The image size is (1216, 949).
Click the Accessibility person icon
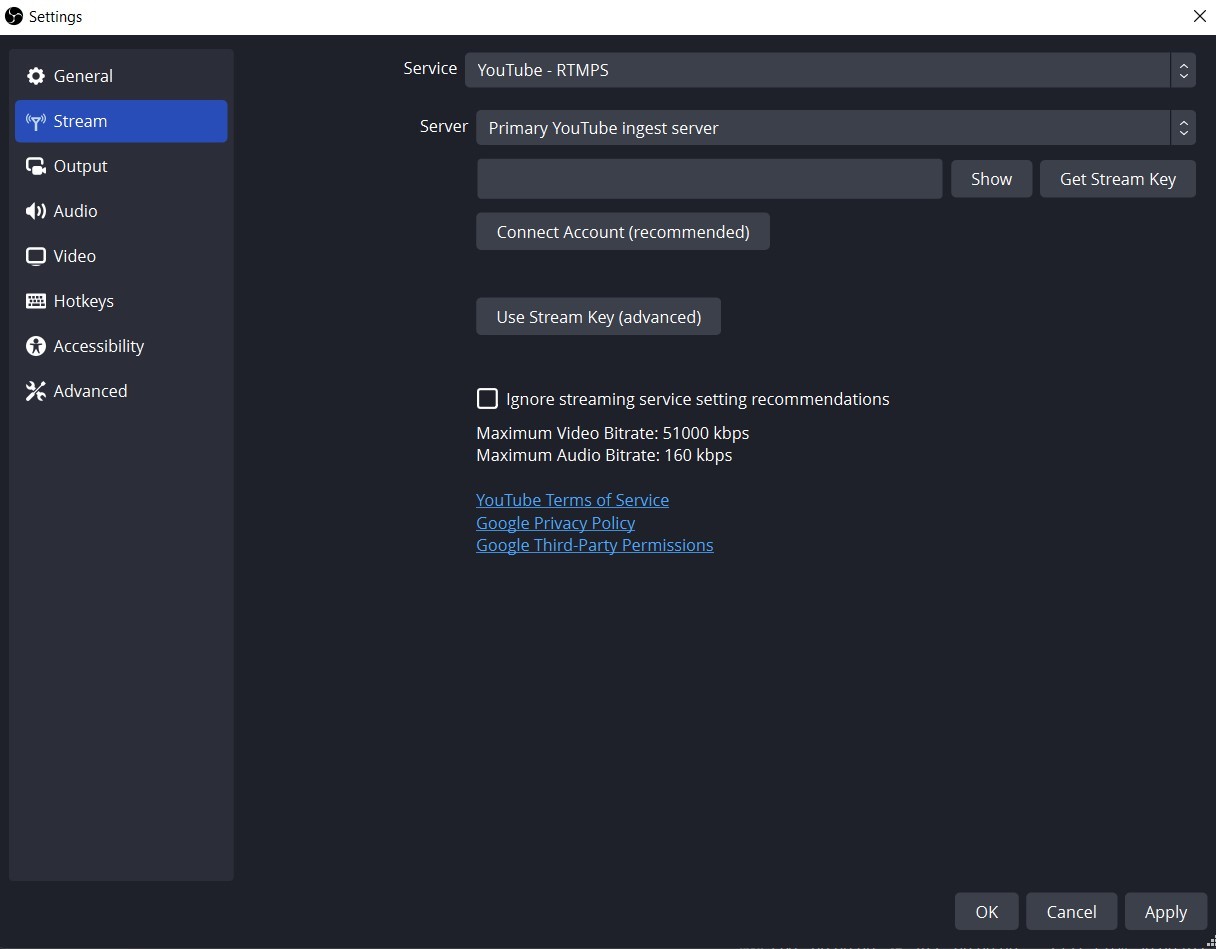coord(36,346)
